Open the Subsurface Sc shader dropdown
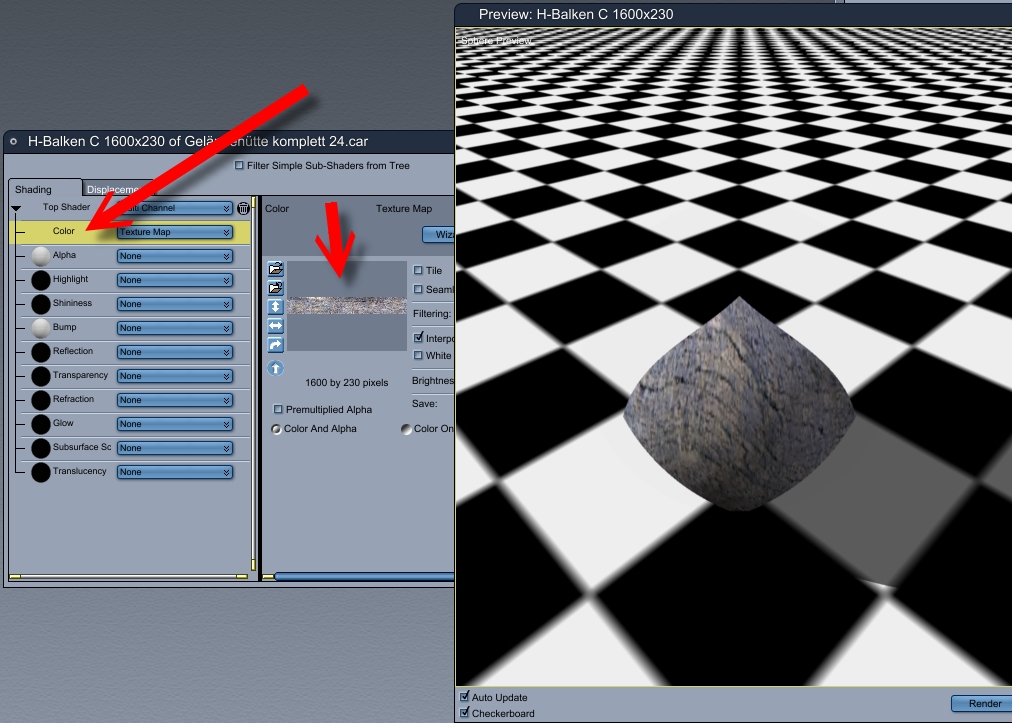 pos(174,448)
